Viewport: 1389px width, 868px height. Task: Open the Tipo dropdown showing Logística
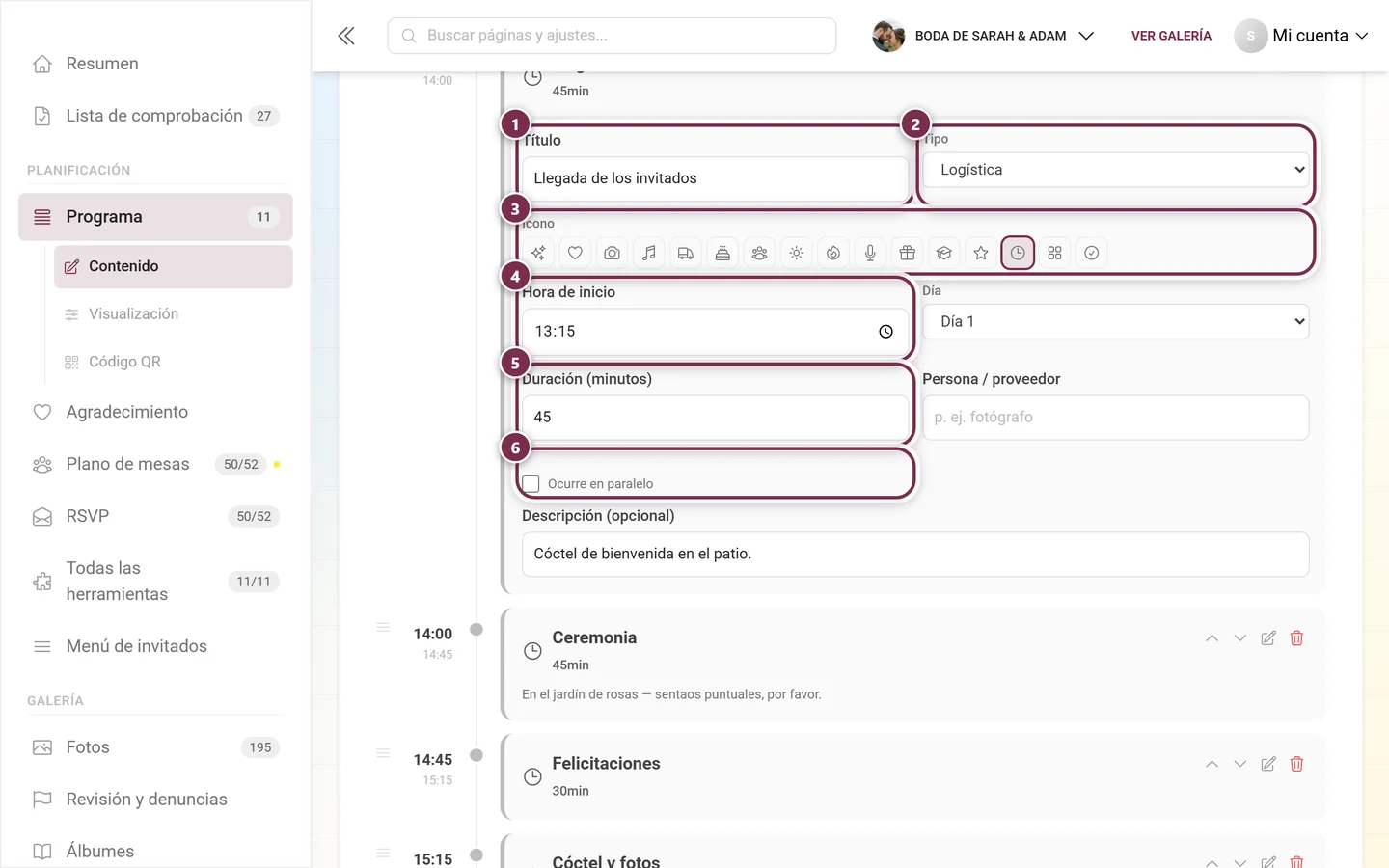point(1116,170)
